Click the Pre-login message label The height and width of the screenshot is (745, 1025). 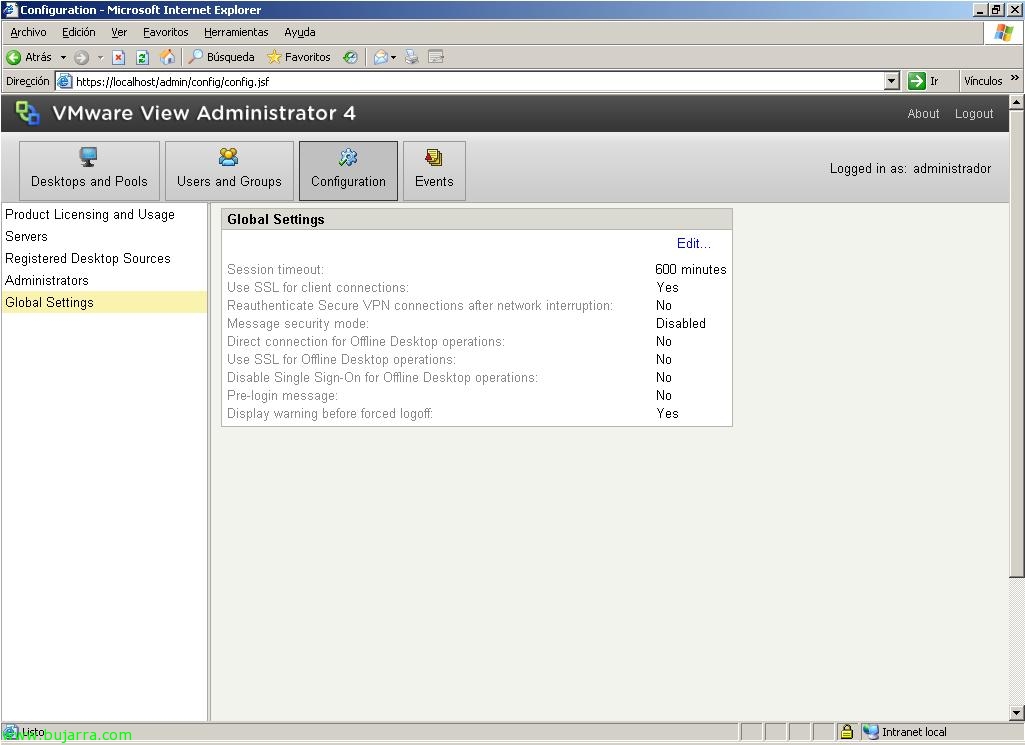pyautogui.click(x=282, y=395)
